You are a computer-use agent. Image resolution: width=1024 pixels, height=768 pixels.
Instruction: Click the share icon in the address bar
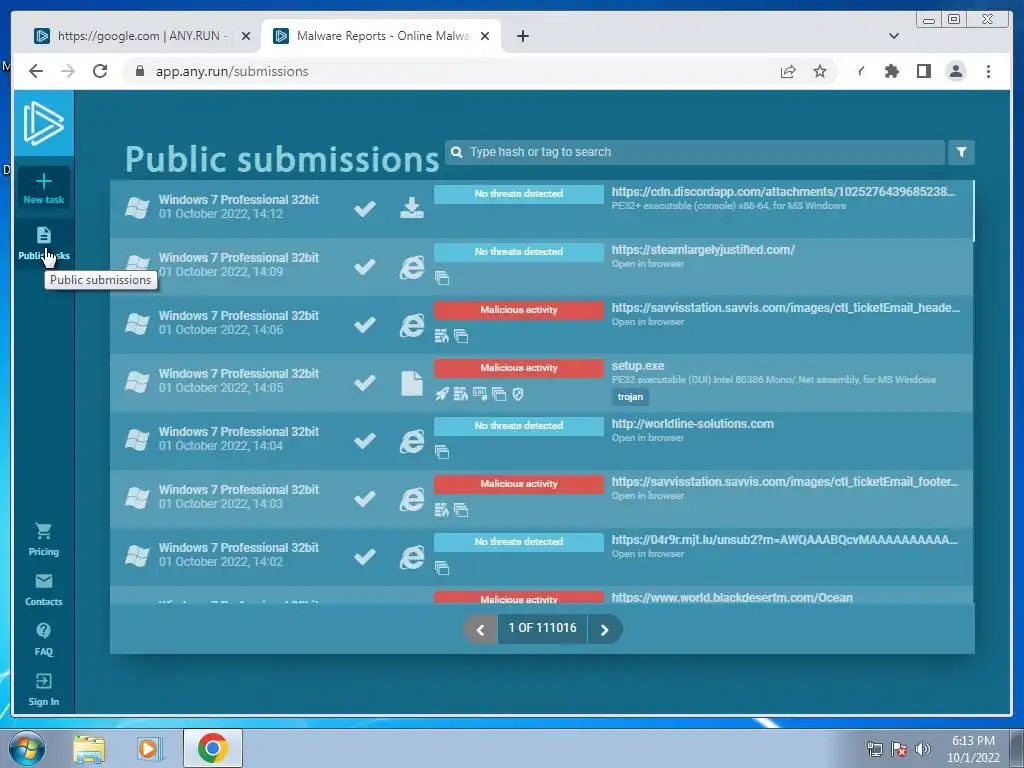point(788,71)
